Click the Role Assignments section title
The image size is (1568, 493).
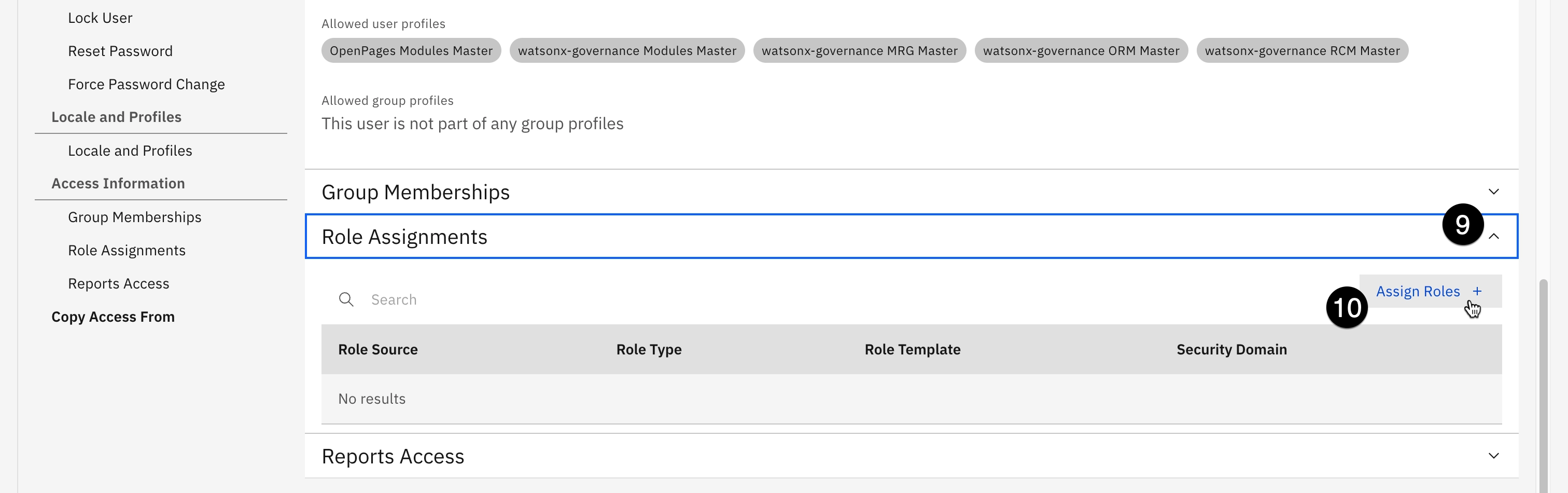coord(404,237)
